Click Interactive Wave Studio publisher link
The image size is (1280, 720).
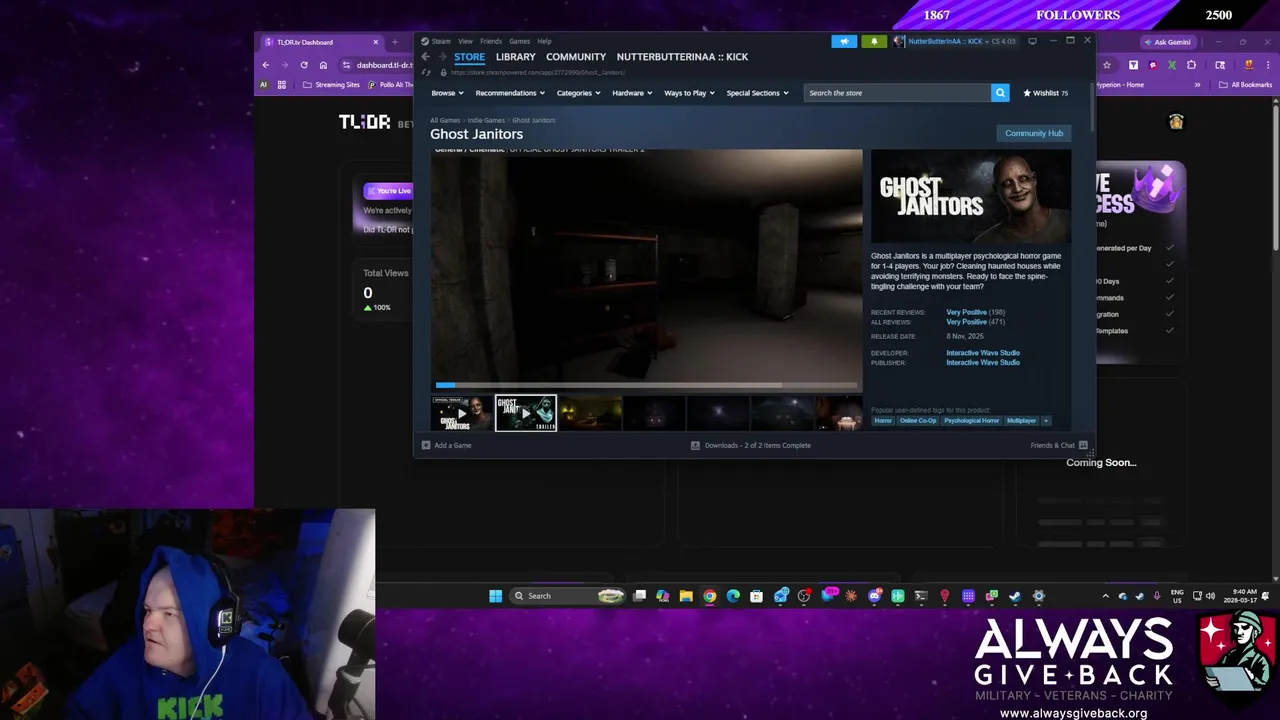click(x=983, y=363)
